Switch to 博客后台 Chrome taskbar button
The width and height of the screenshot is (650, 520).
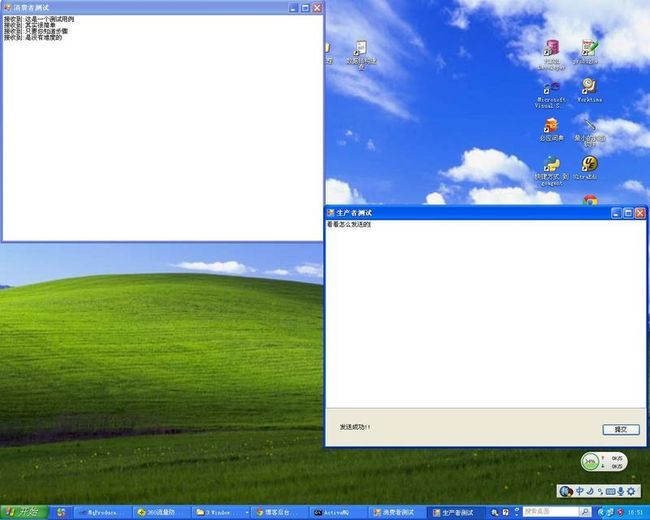[x=280, y=513]
